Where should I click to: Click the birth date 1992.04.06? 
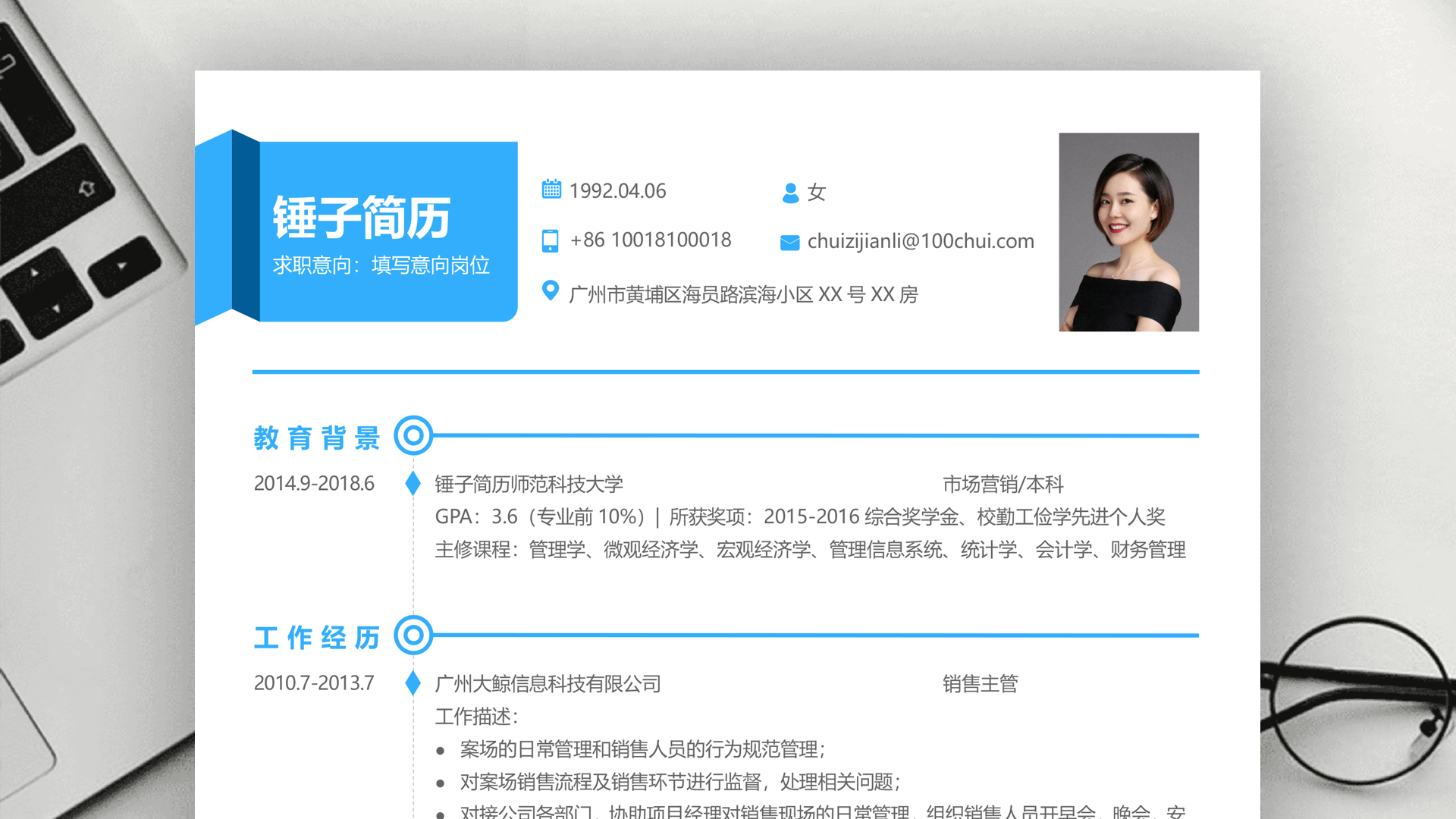click(617, 191)
